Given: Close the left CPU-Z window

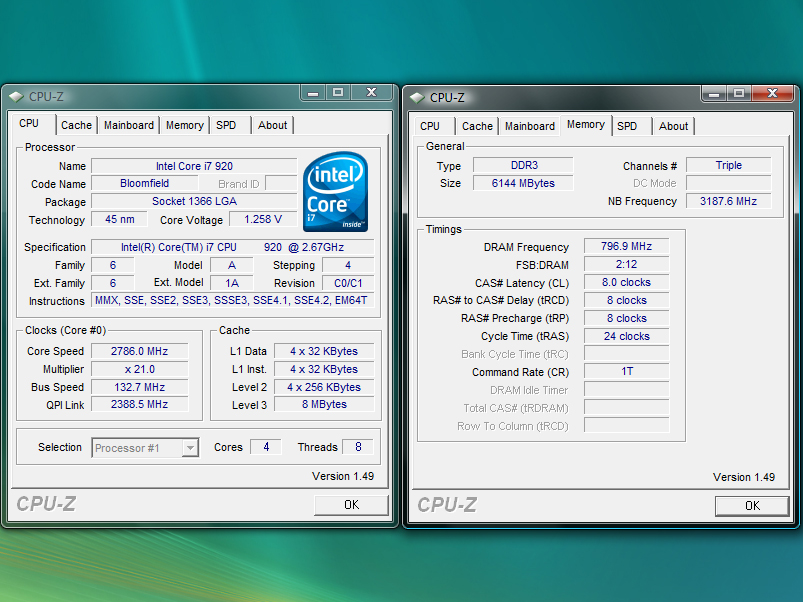Looking at the screenshot, I should pyautogui.click(x=372, y=93).
